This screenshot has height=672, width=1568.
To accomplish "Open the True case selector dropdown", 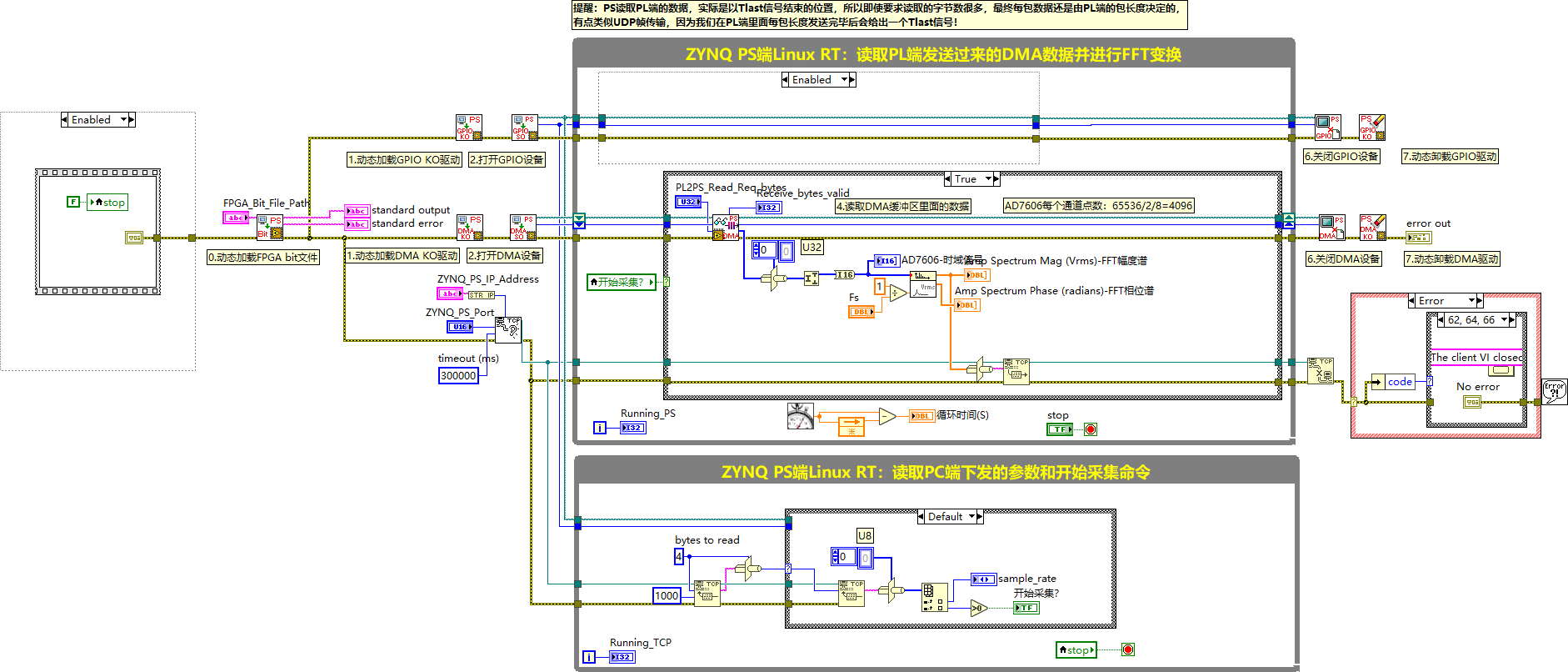I will [989, 179].
